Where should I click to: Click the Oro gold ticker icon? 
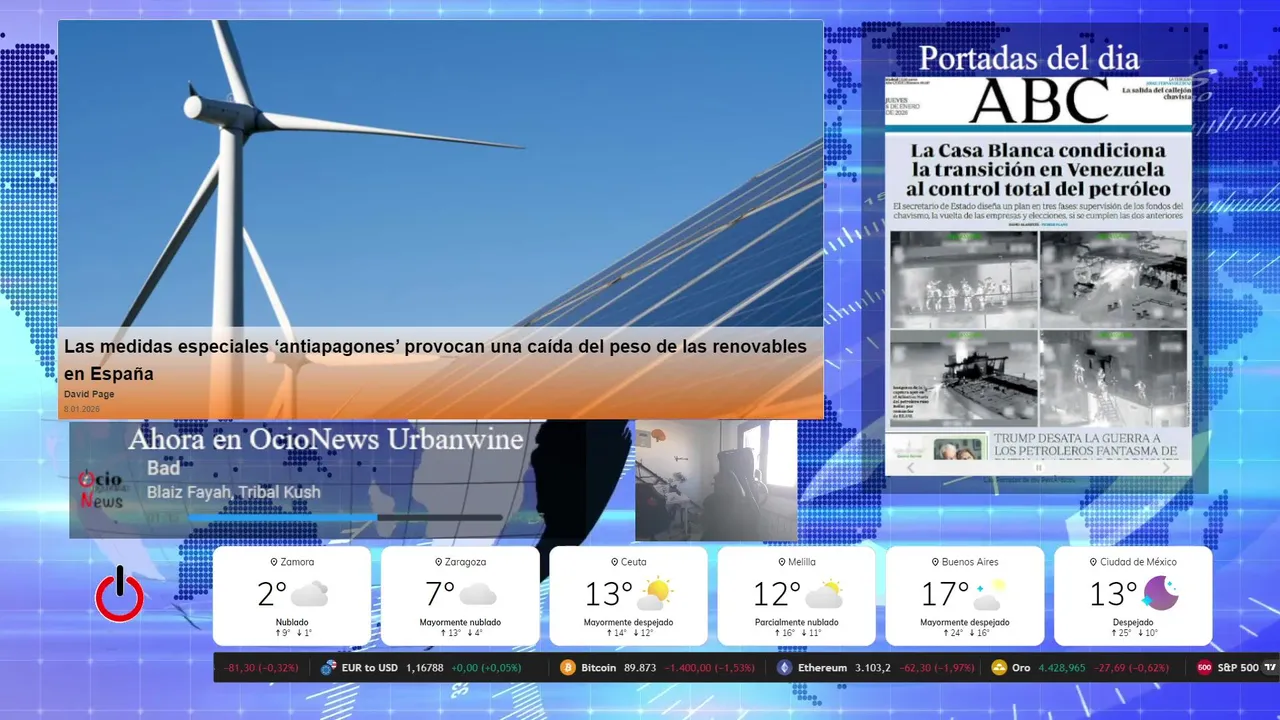pos(999,668)
